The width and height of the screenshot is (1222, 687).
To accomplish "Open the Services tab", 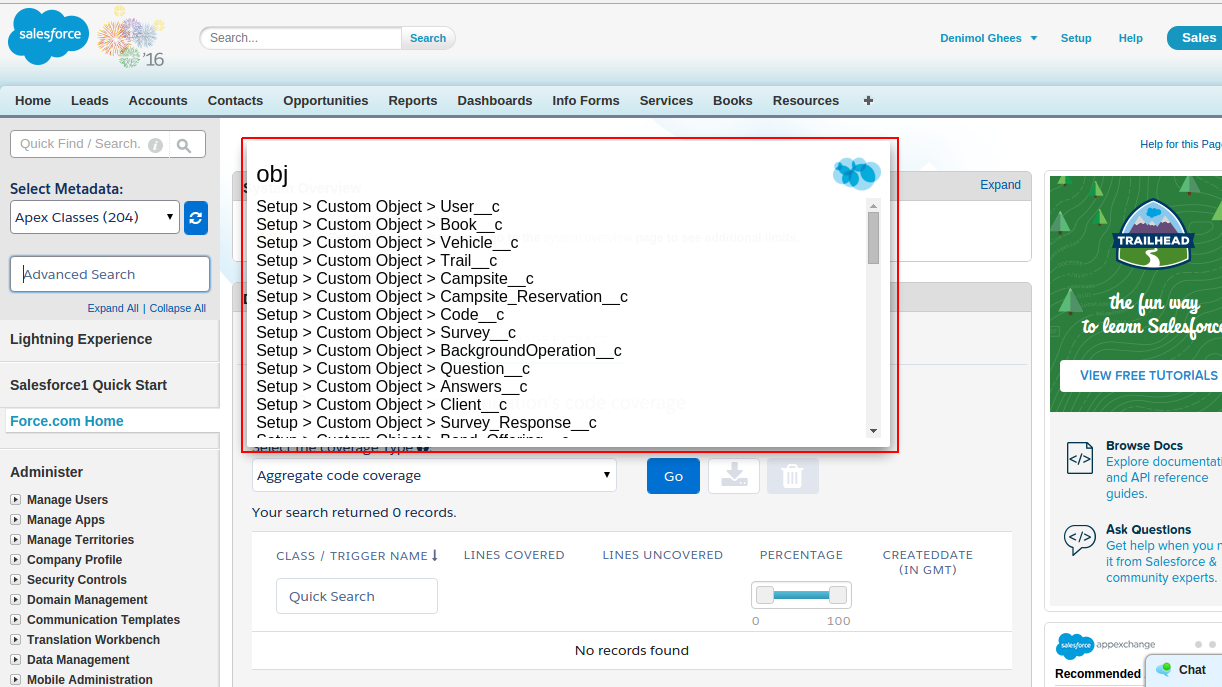I will coord(666,101).
